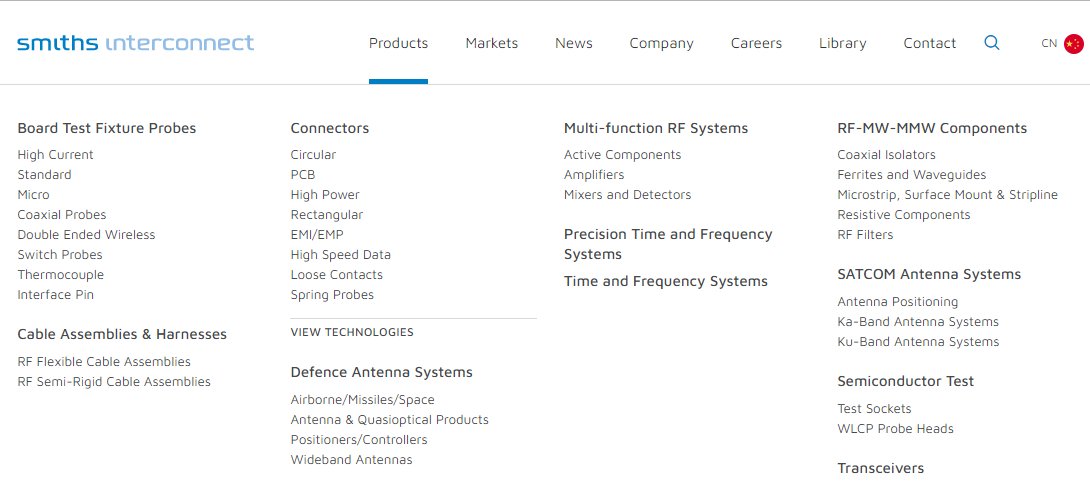Select Microstrip, Surface Mount & Stripline
1090x503 pixels.
947,195
